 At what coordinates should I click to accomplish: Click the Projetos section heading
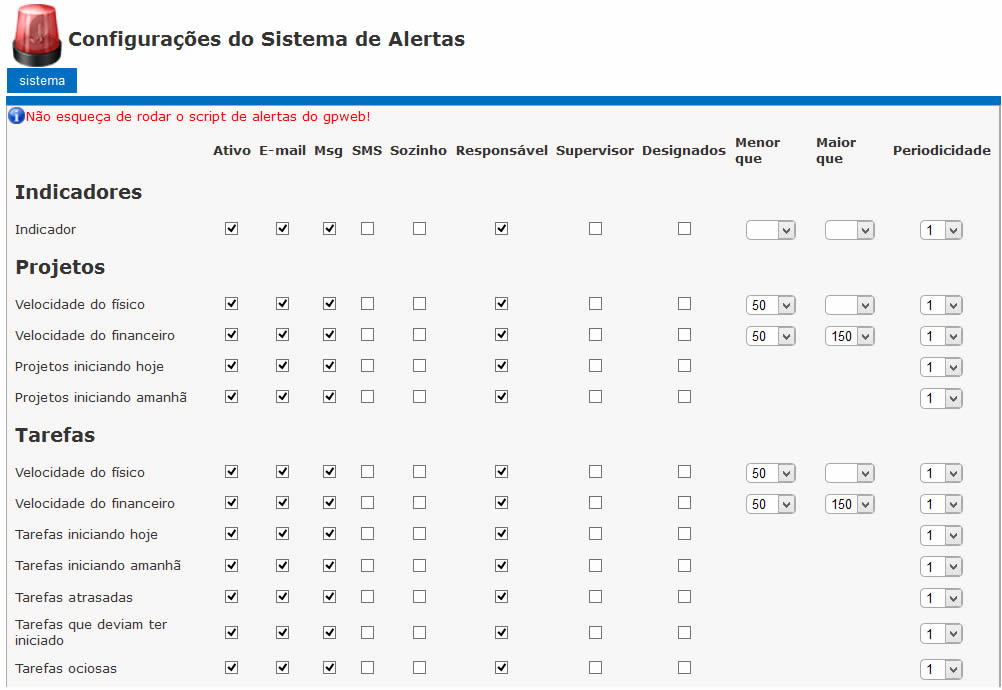(x=60, y=267)
